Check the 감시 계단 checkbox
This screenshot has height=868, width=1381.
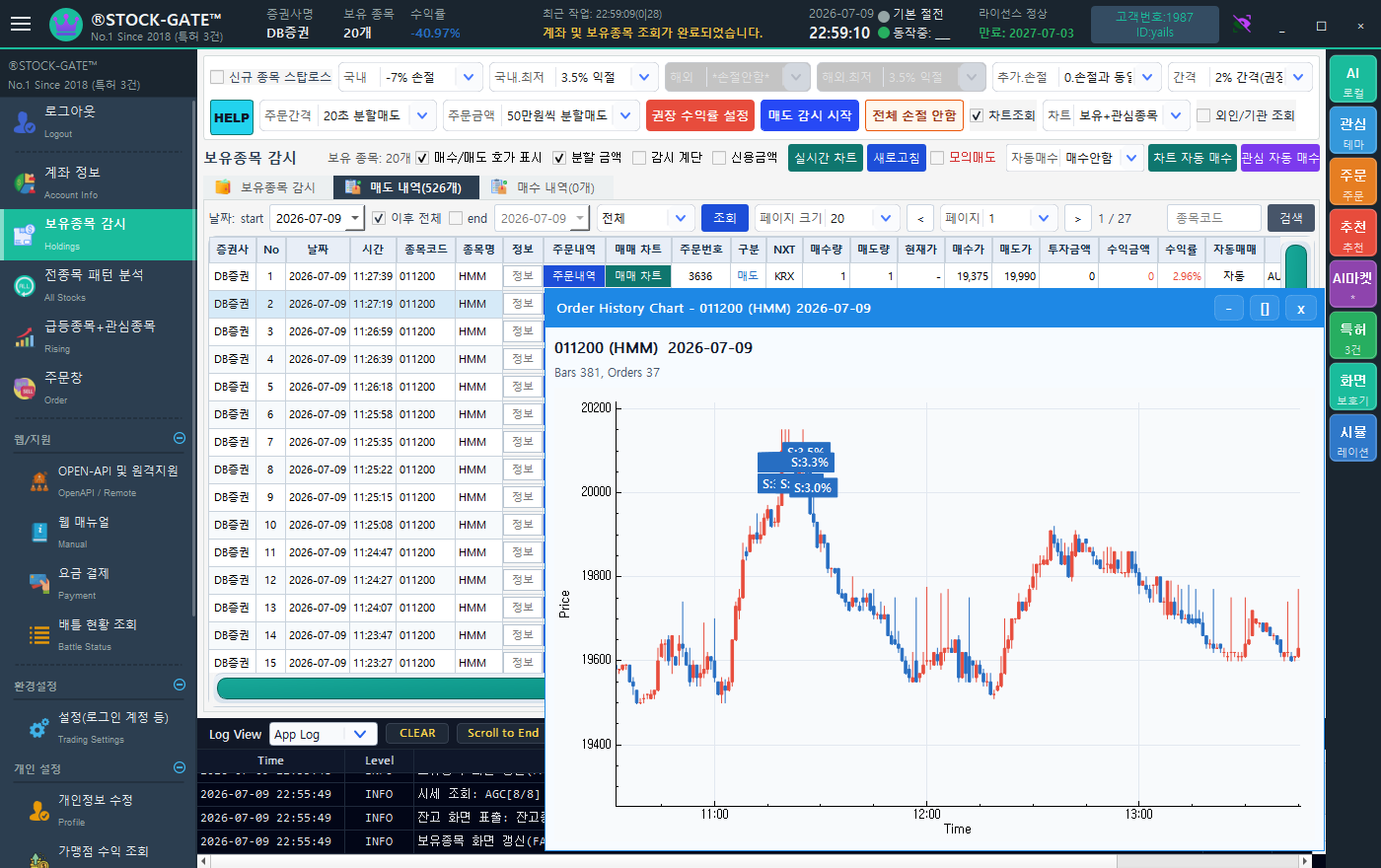639,157
